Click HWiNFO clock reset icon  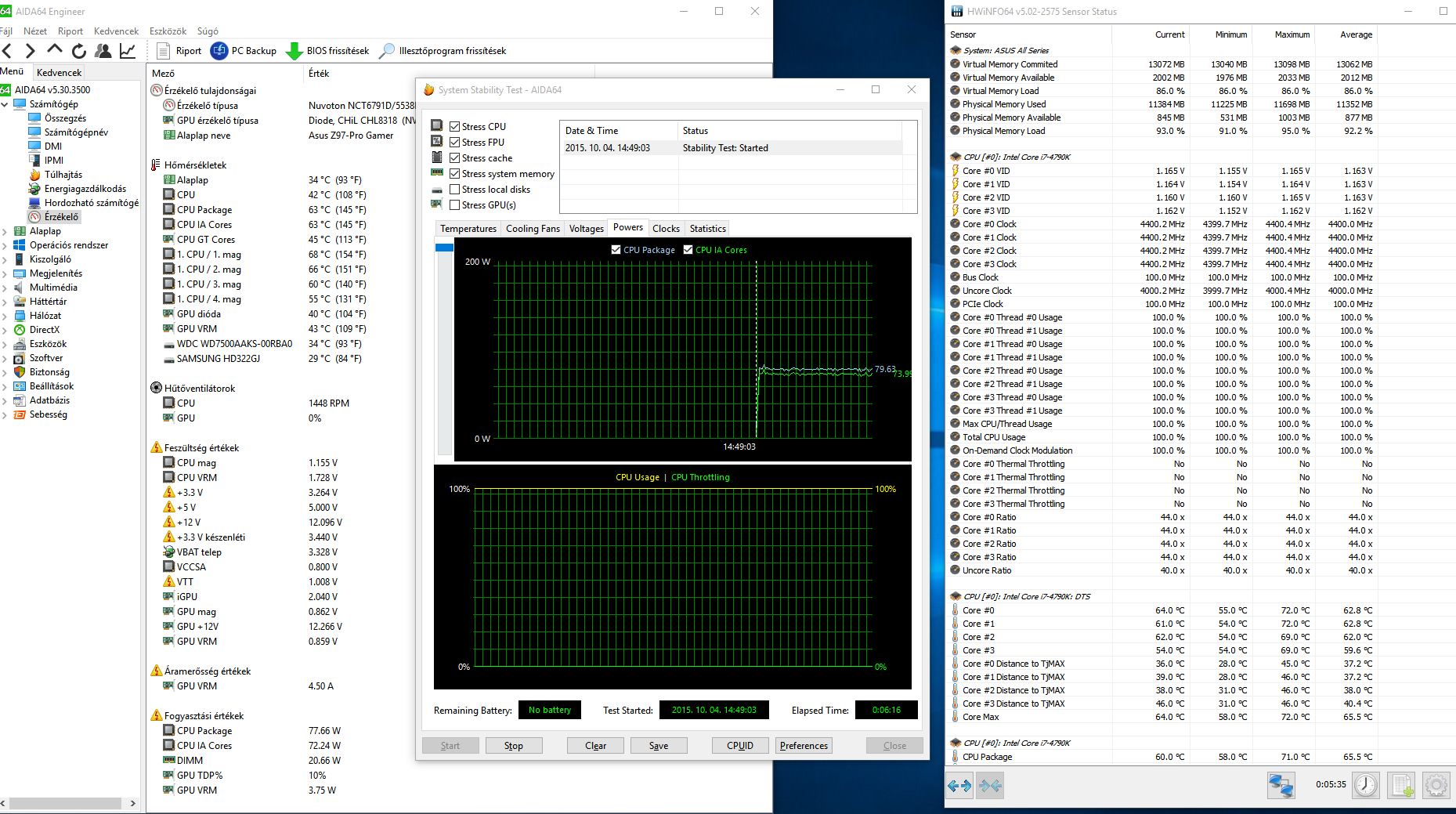[1366, 785]
